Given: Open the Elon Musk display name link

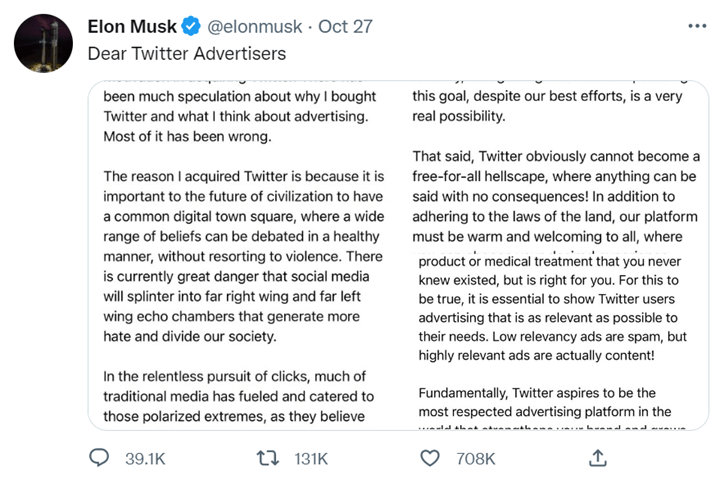Looking at the screenshot, I should pyautogui.click(x=132, y=26).
